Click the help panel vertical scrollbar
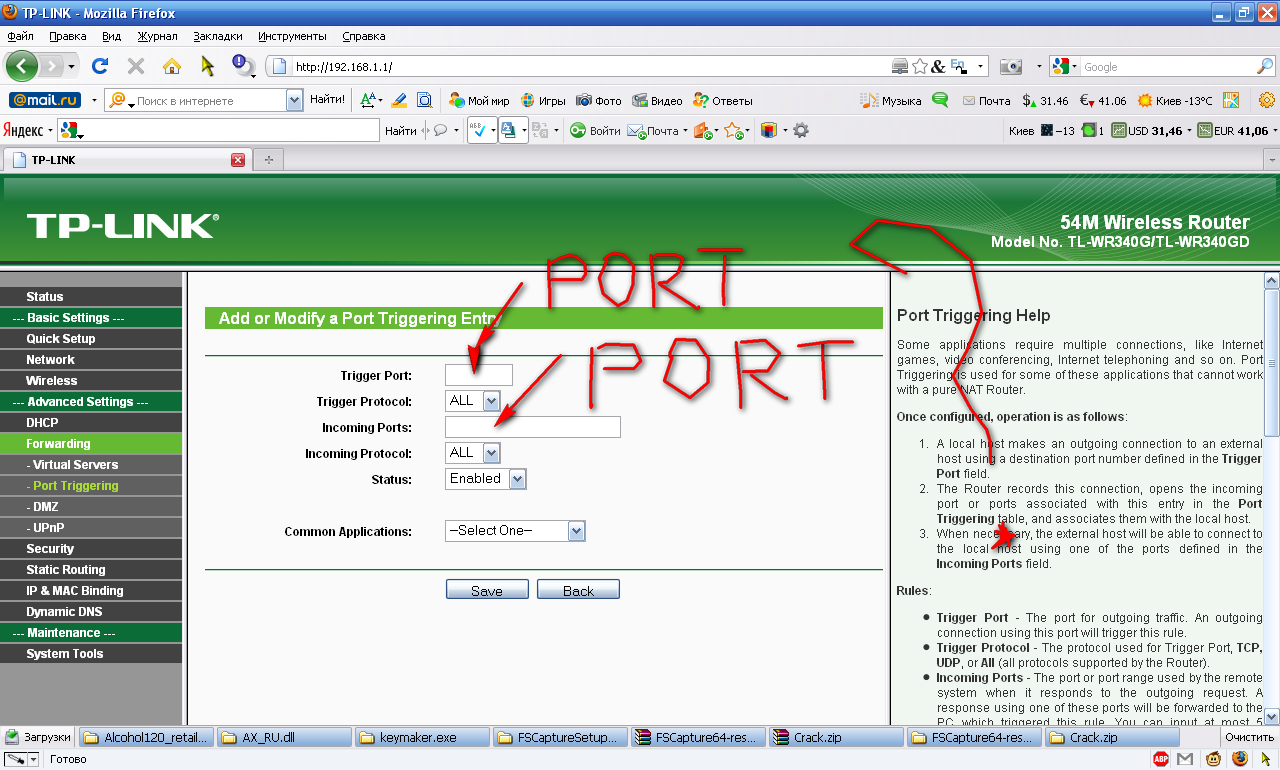Image resolution: width=1280 pixels, height=770 pixels. (1272, 498)
